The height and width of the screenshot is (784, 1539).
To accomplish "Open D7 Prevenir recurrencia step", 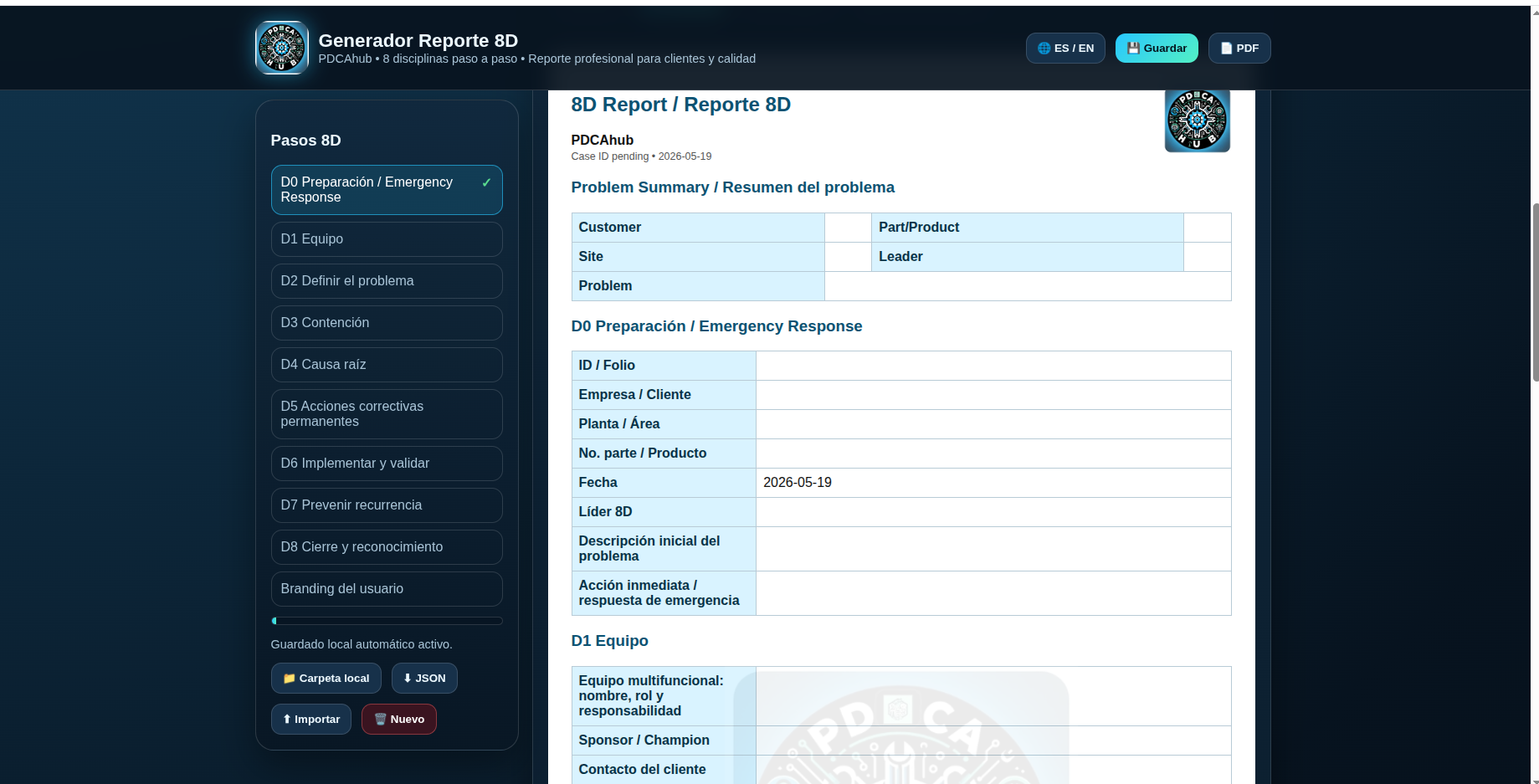I will click(x=387, y=505).
